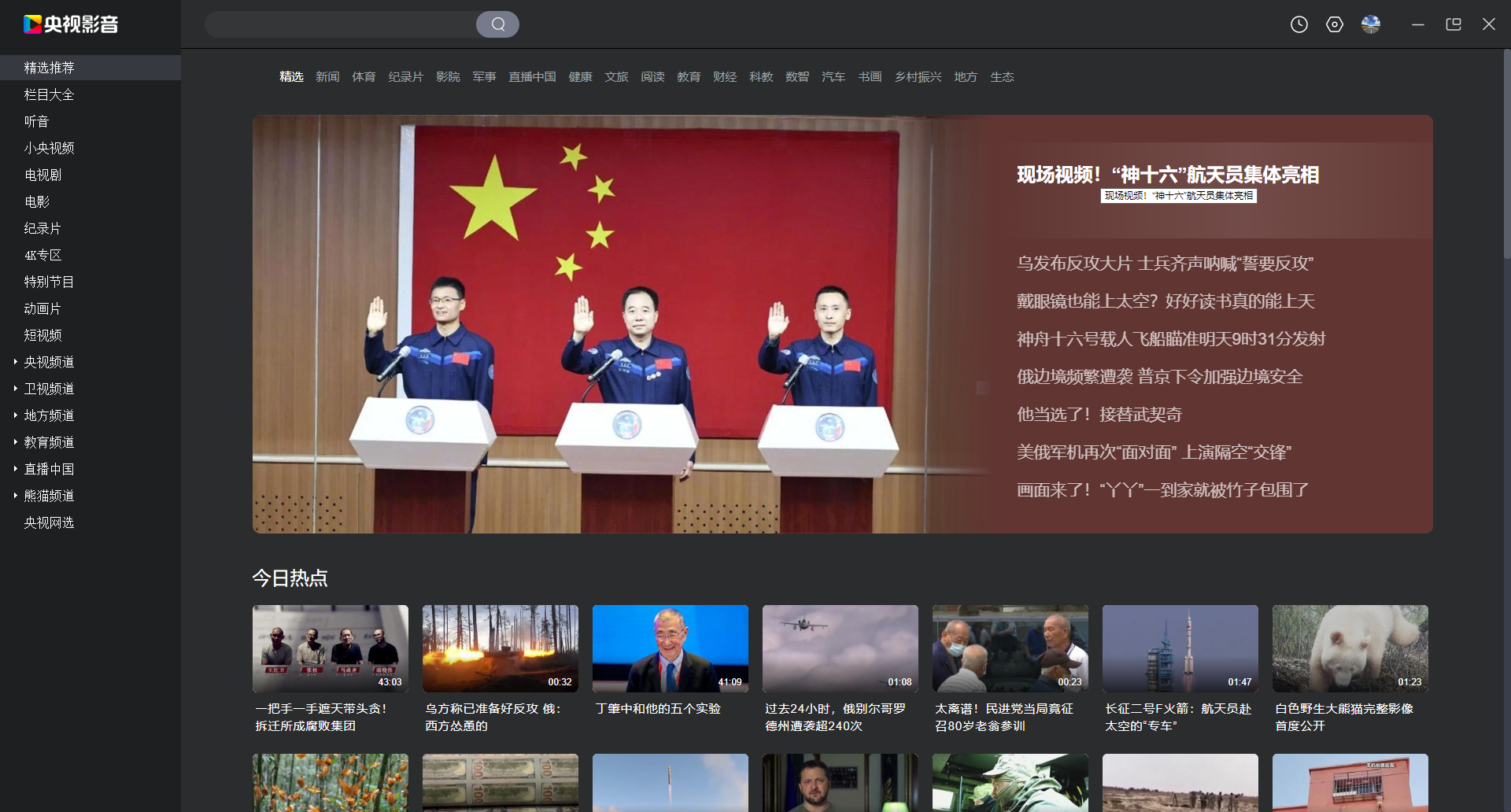Viewport: 1511px width, 812px height.
Task: Select the 乡村振兴 tab
Action: [x=918, y=77]
